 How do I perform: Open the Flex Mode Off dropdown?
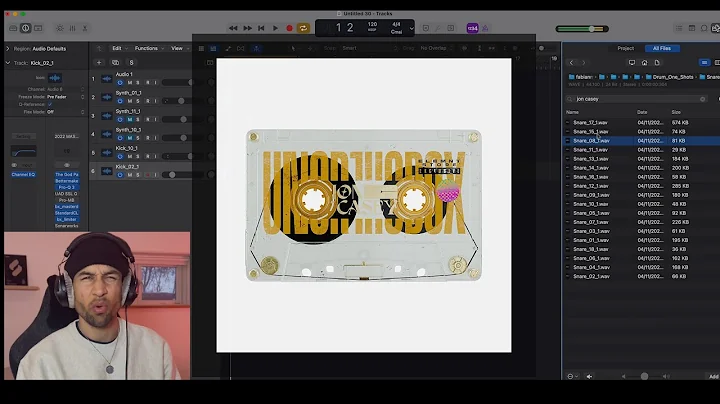click(65, 112)
